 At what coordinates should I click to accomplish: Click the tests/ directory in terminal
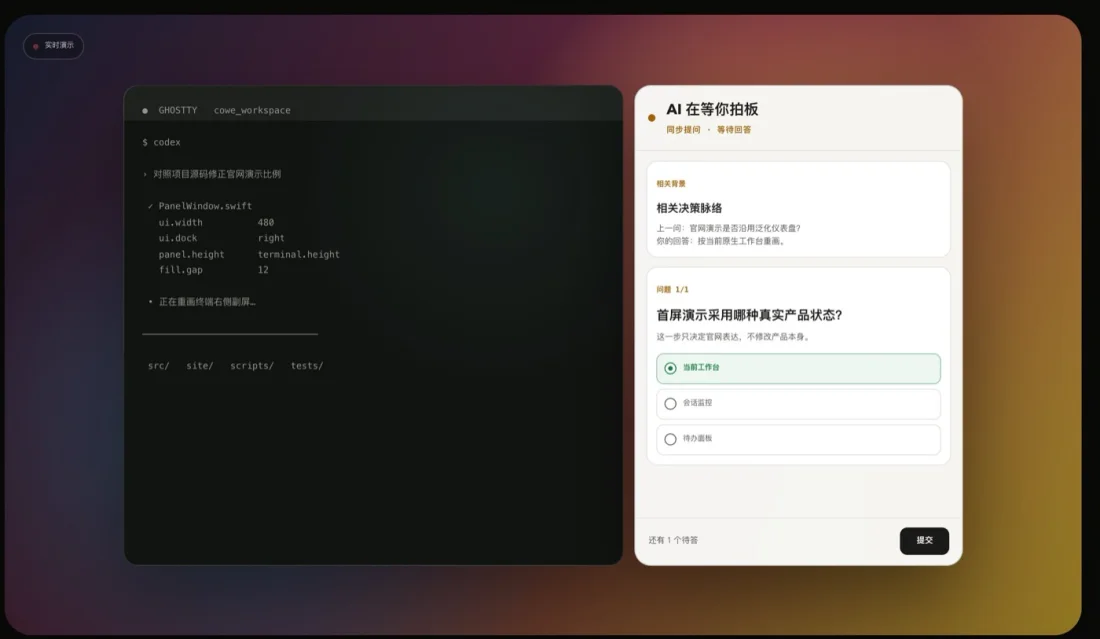[307, 366]
